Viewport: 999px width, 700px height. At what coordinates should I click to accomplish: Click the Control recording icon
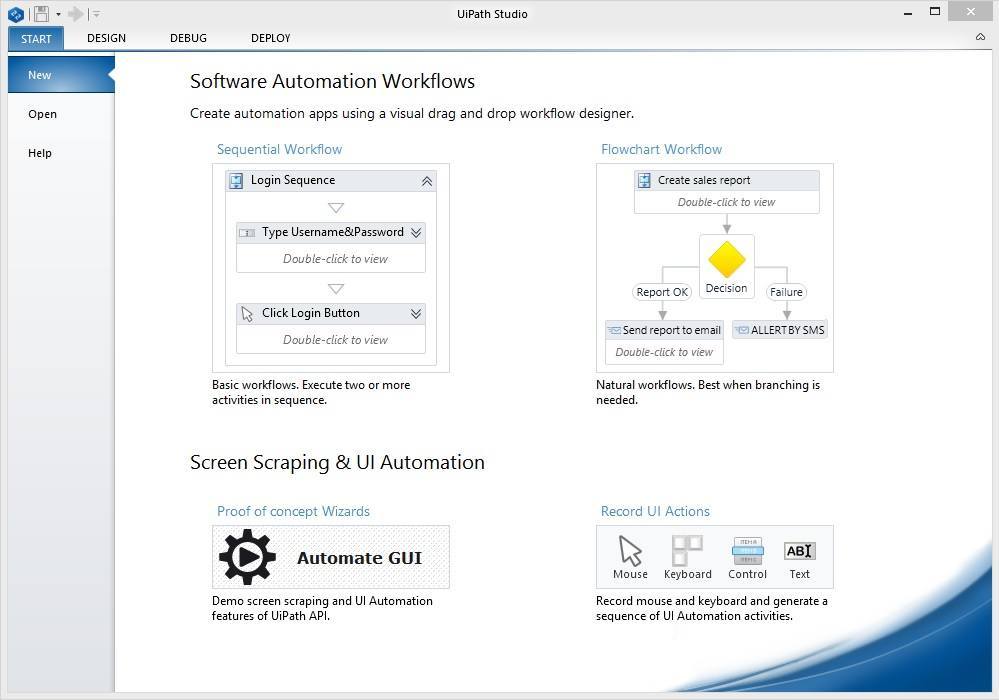point(747,550)
